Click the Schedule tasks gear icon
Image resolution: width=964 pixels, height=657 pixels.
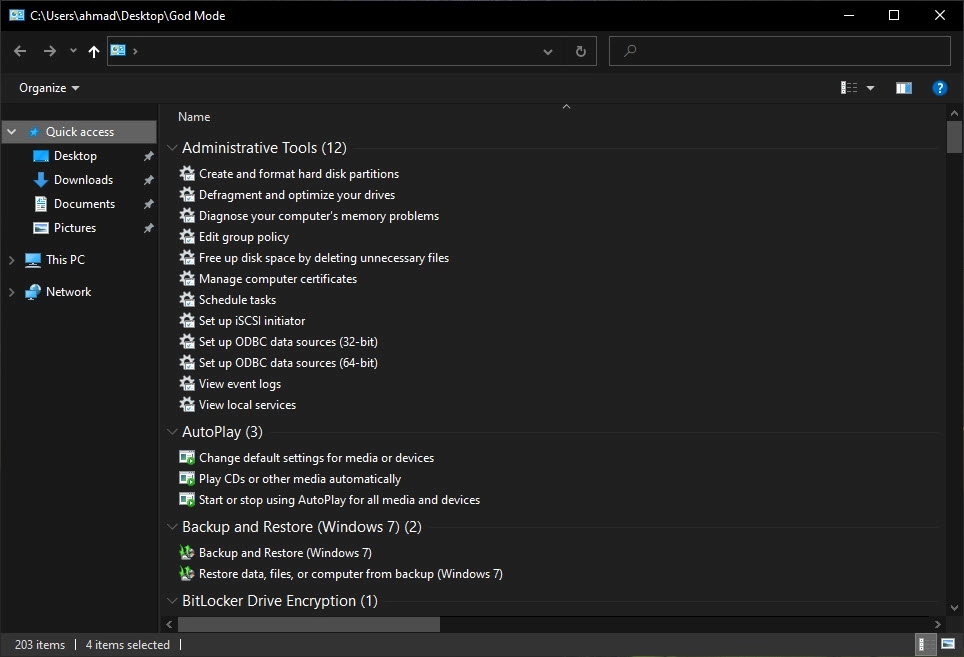[187, 299]
